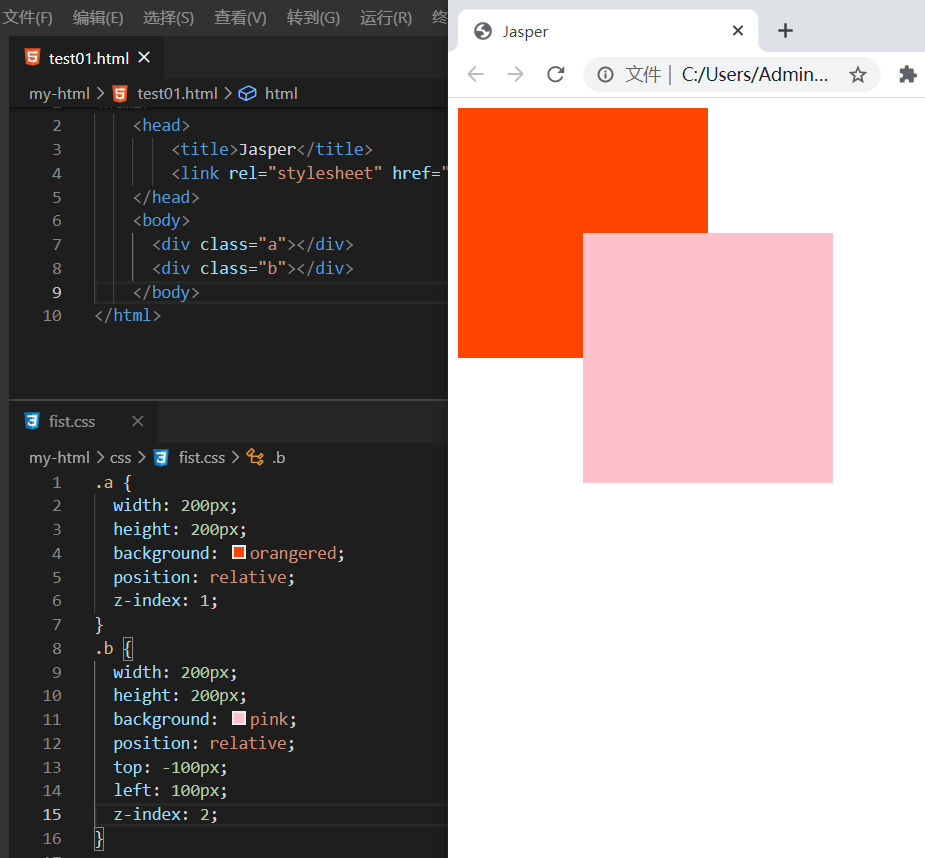Click line number 9 in test01.html gutter
The width and height of the screenshot is (925, 858).
[57, 292]
